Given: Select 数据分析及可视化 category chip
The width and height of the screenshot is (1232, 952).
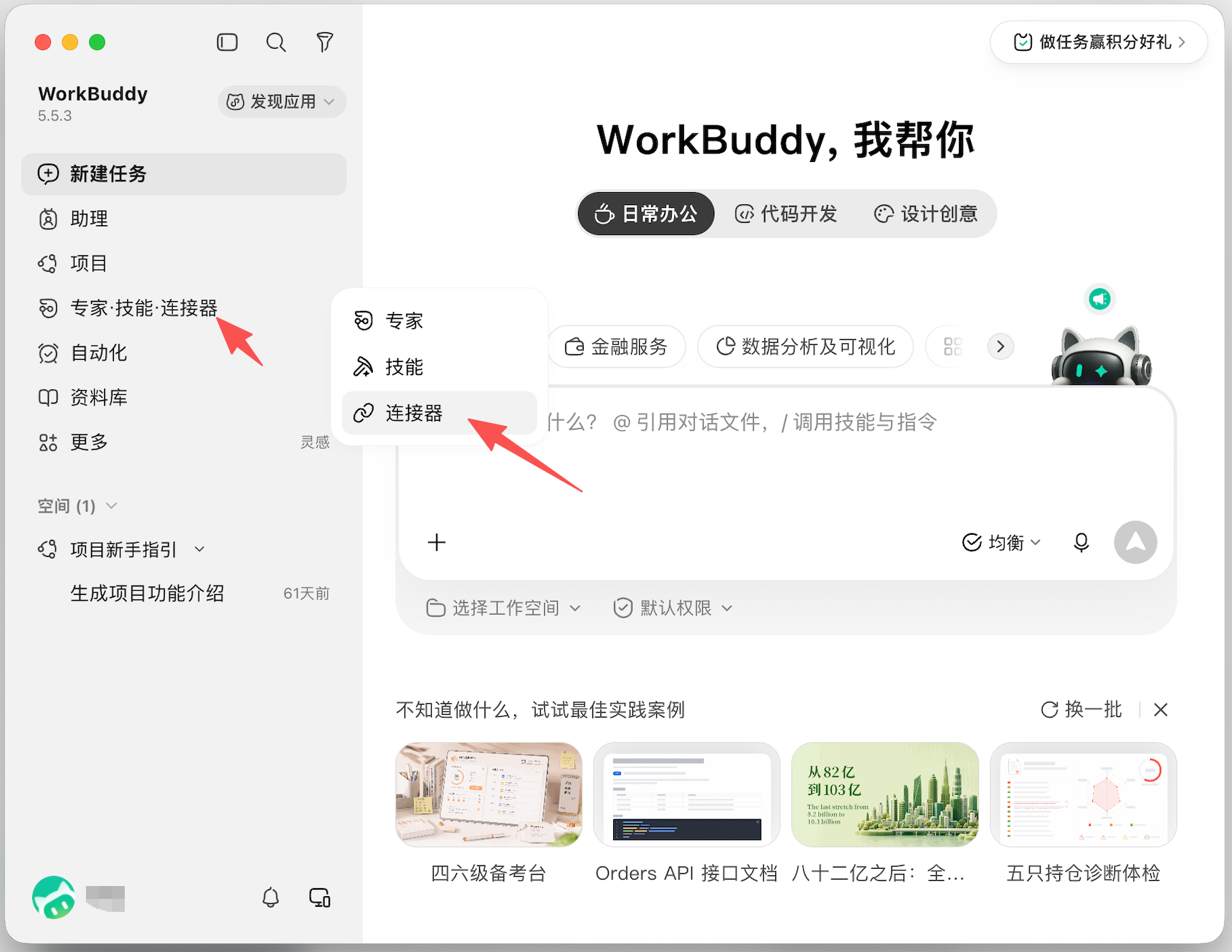Looking at the screenshot, I should click(x=806, y=347).
